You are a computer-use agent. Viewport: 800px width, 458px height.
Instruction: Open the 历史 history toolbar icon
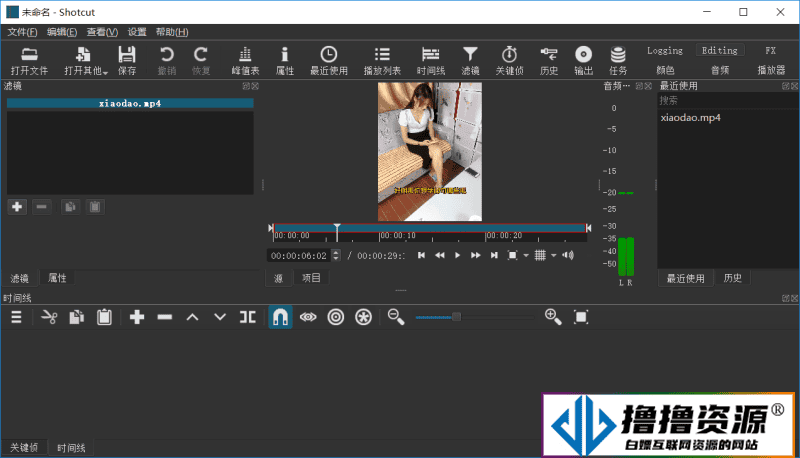[549, 60]
